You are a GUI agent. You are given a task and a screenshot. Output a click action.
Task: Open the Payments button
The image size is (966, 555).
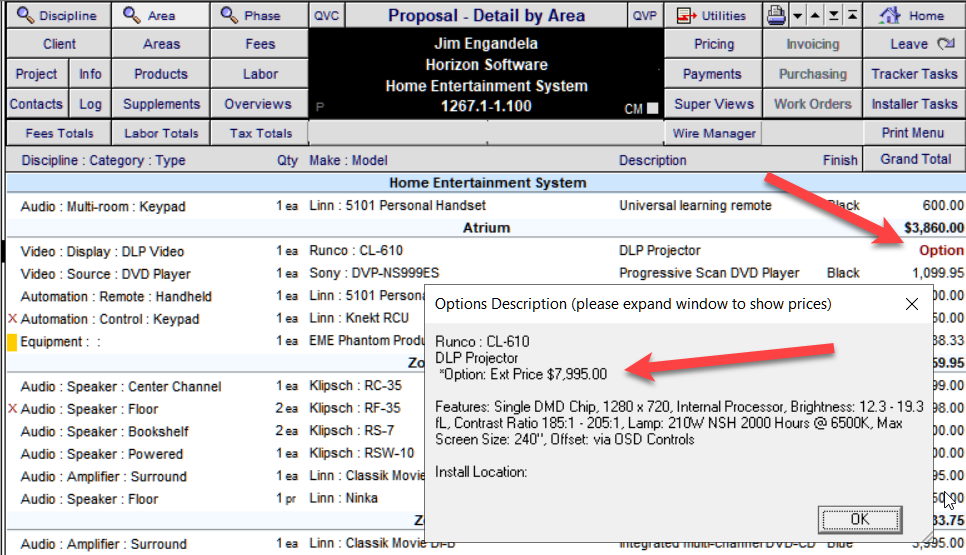pyautogui.click(x=712, y=75)
